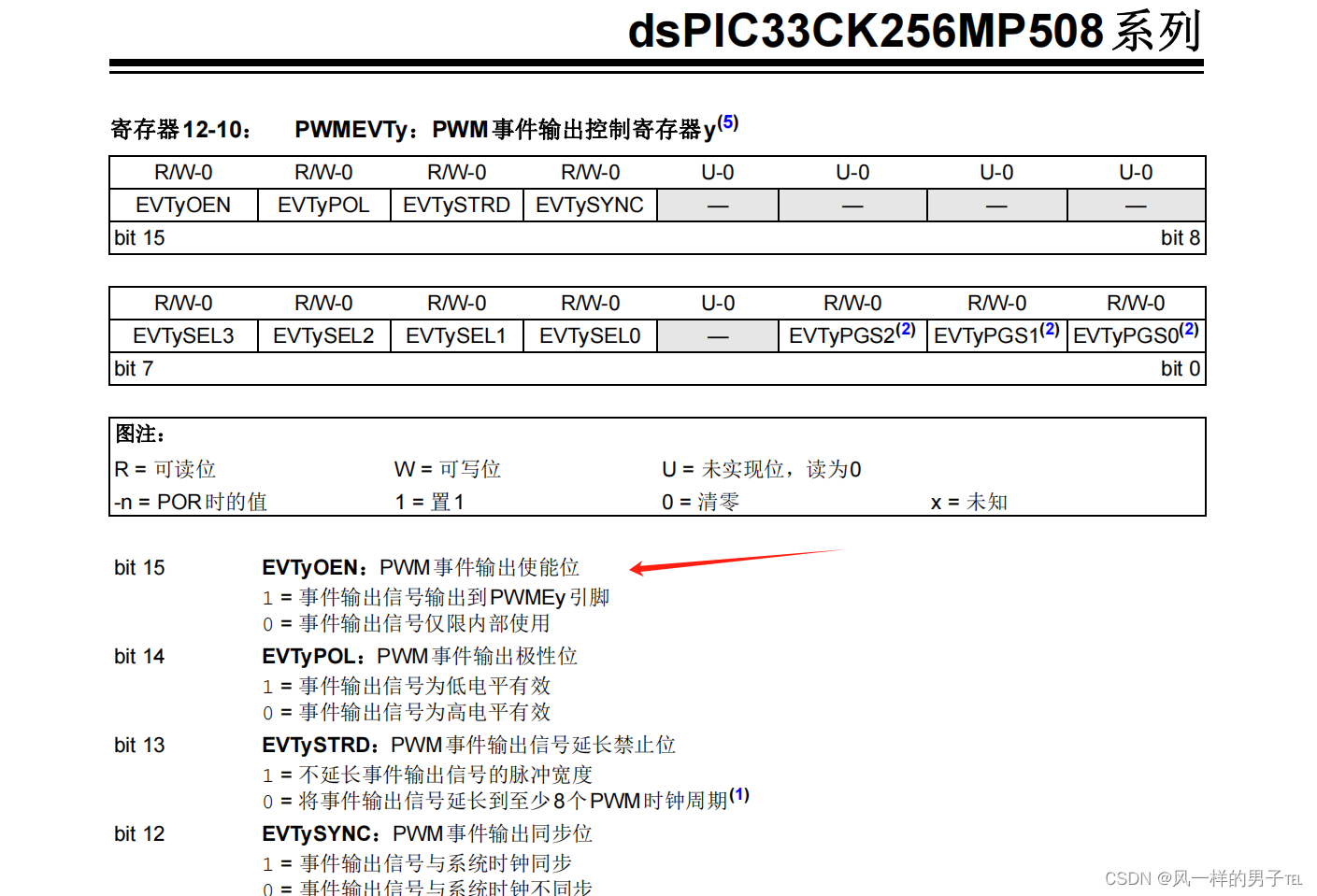Click the 'U = 未实现位，读为0' legend entry
1317x896 pixels.
762,469
